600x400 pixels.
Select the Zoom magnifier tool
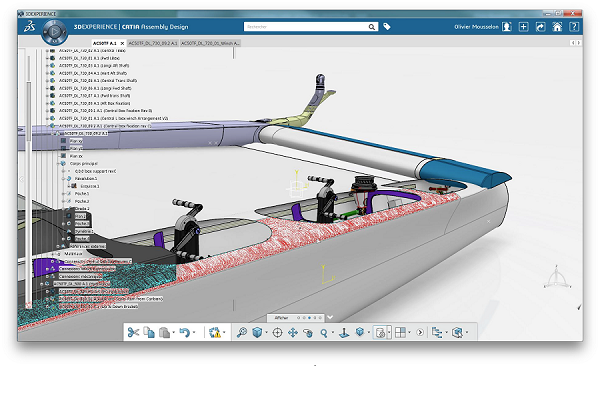click(x=324, y=333)
